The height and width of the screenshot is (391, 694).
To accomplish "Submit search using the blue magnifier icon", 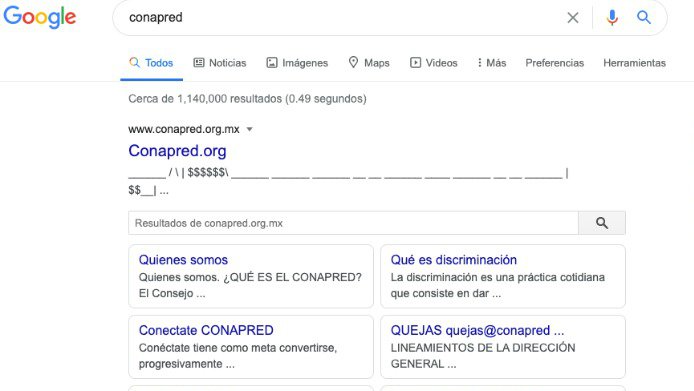I will [x=644, y=17].
